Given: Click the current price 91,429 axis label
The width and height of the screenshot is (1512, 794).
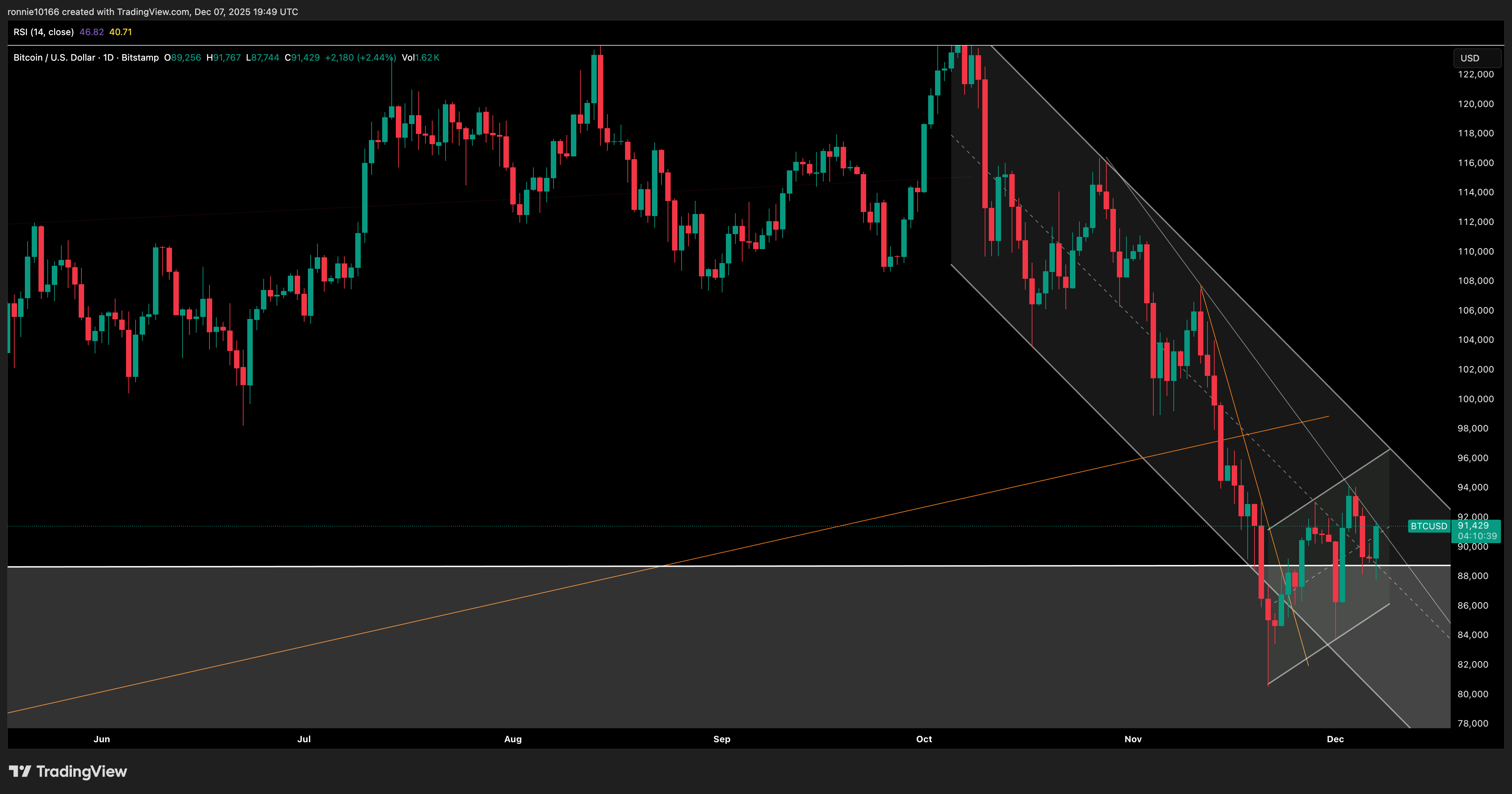Looking at the screenshot, I should tap(1473, 525).
